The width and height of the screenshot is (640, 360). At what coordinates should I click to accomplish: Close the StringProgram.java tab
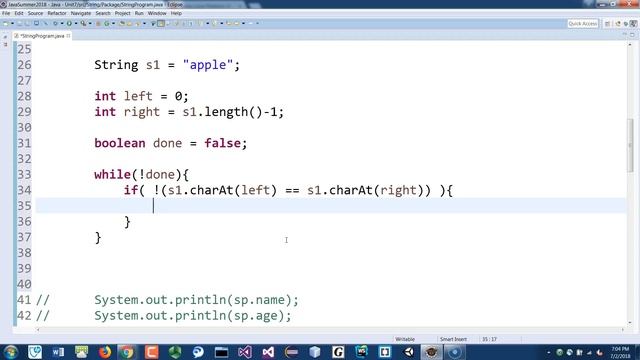coord(69,36)
